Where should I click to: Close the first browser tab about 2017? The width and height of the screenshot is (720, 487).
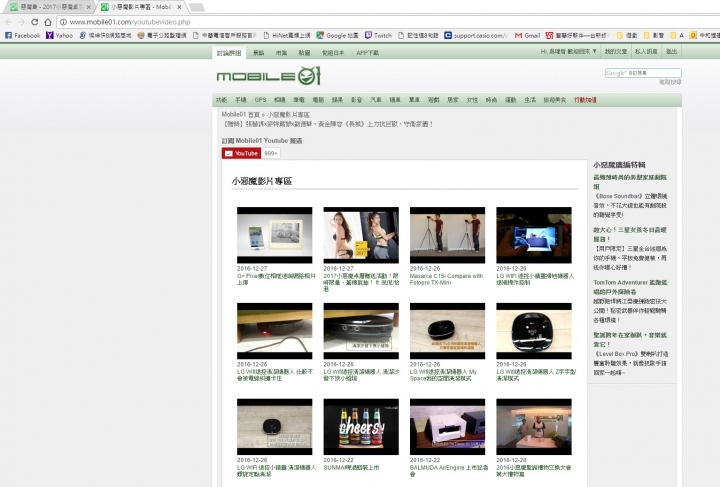click(87, 7)
